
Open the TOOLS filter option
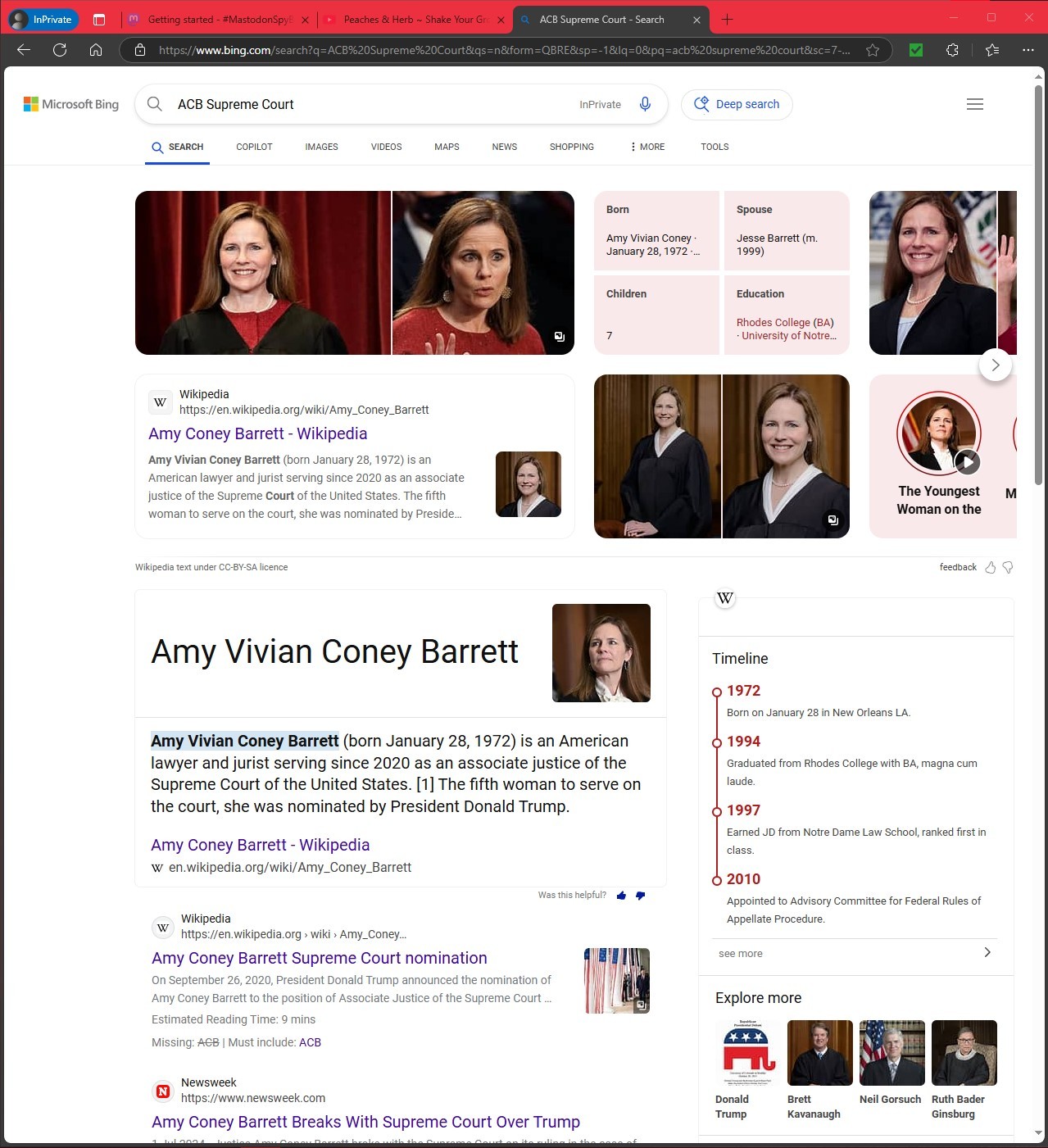(x=715, y=147)
